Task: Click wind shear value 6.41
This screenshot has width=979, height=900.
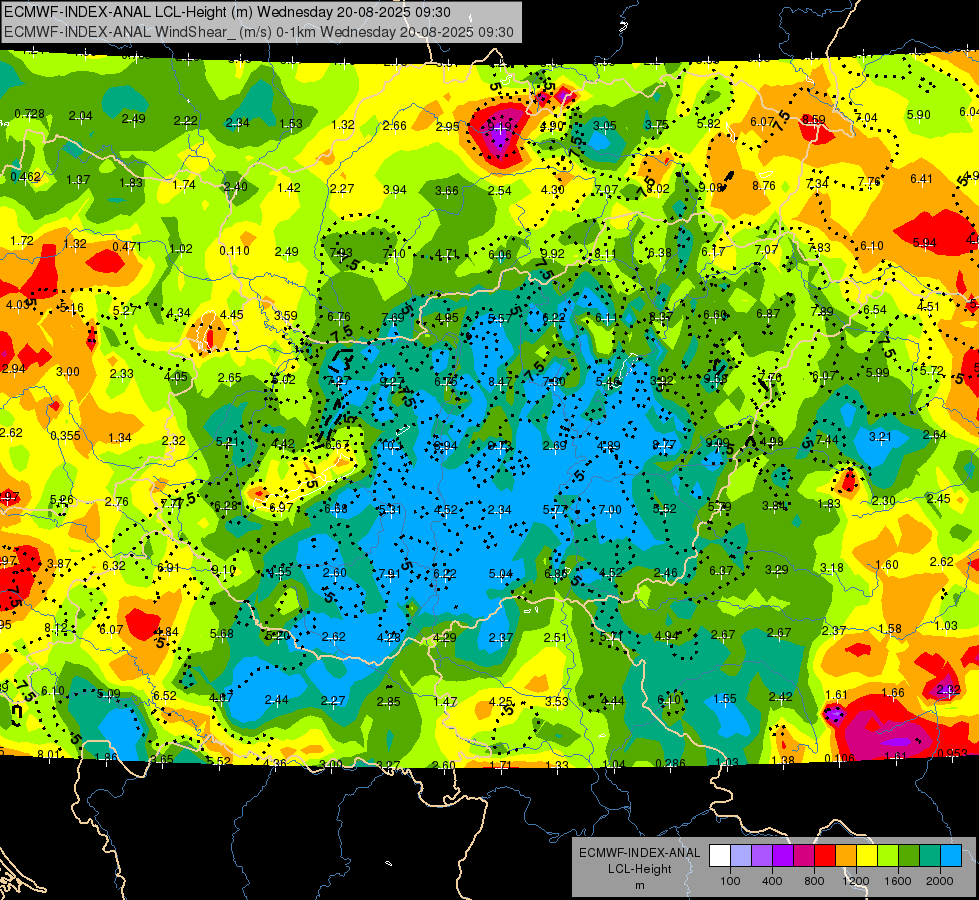Action: pos(921,179)
